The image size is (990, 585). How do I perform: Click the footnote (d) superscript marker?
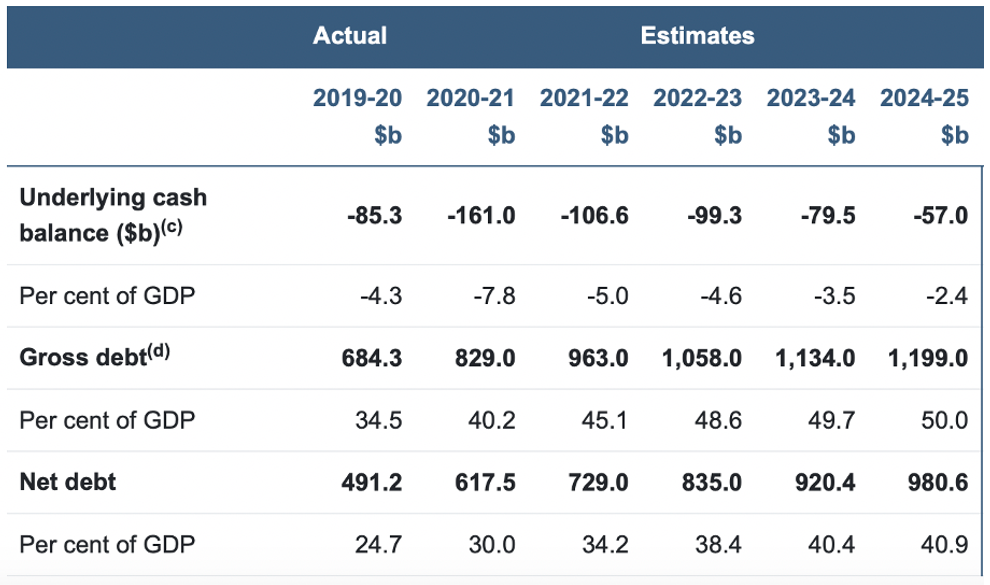(158, 350)
